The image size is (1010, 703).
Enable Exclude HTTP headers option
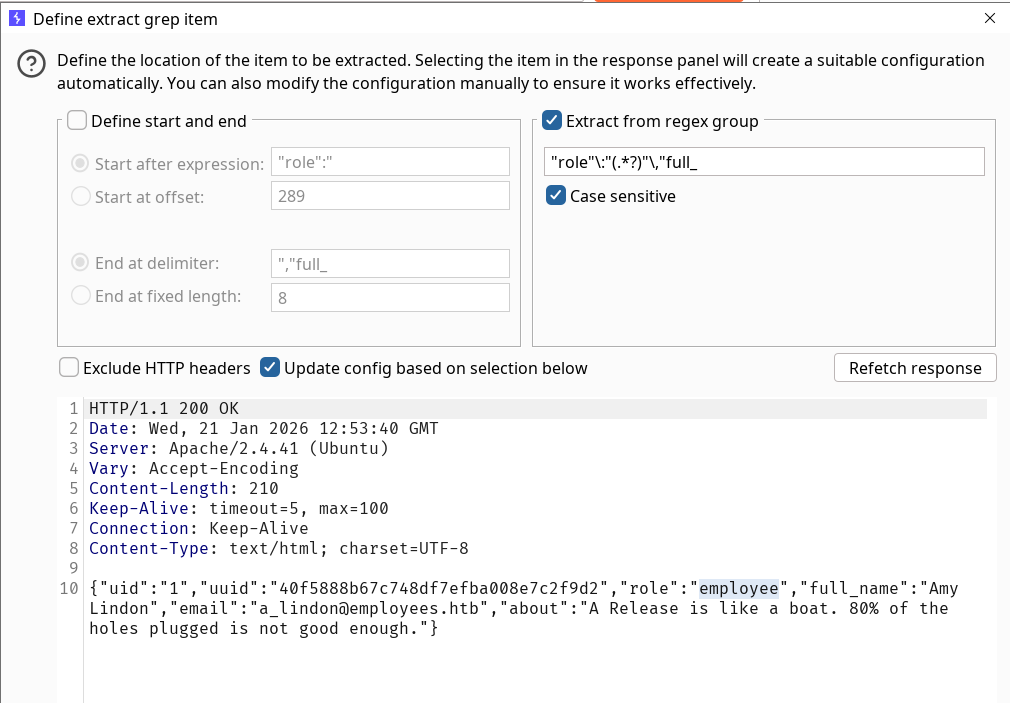click(69, 368)
